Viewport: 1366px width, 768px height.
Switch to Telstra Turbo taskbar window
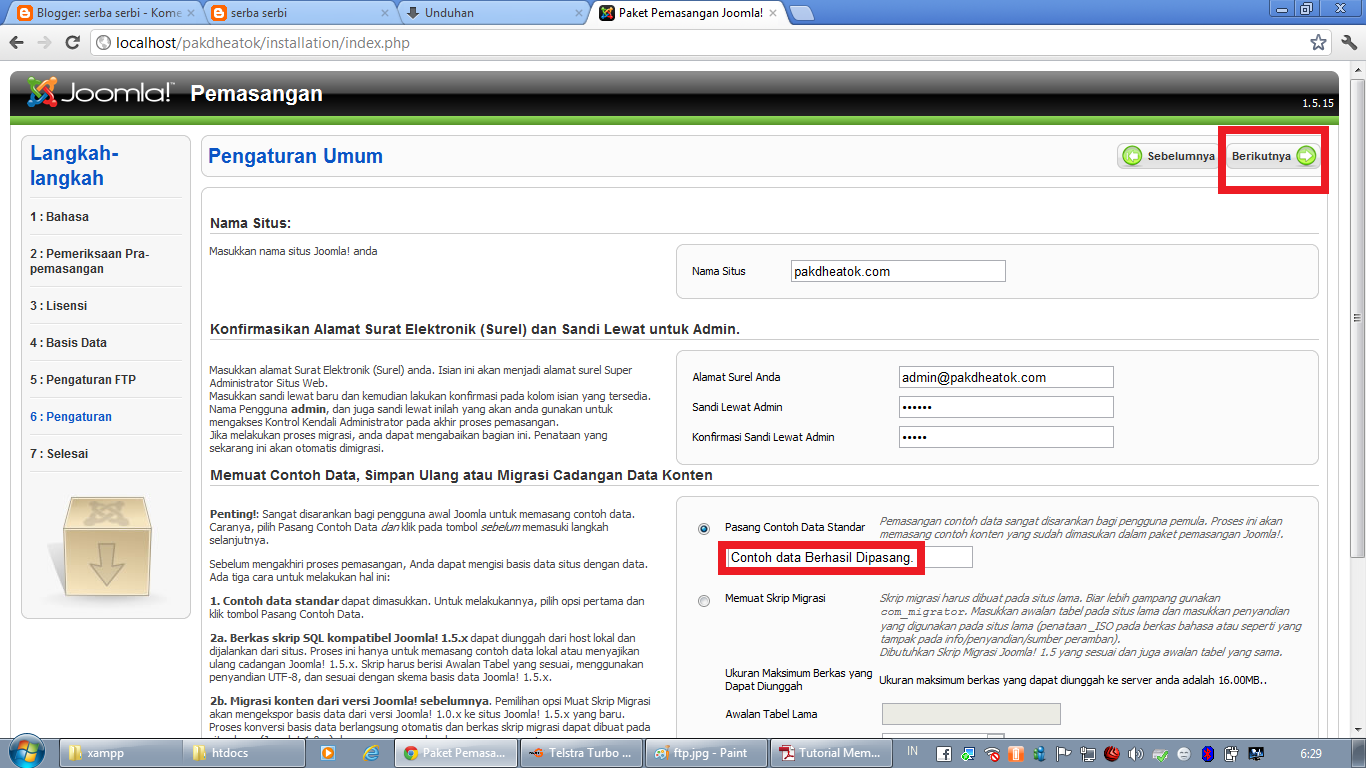point(582,753)
